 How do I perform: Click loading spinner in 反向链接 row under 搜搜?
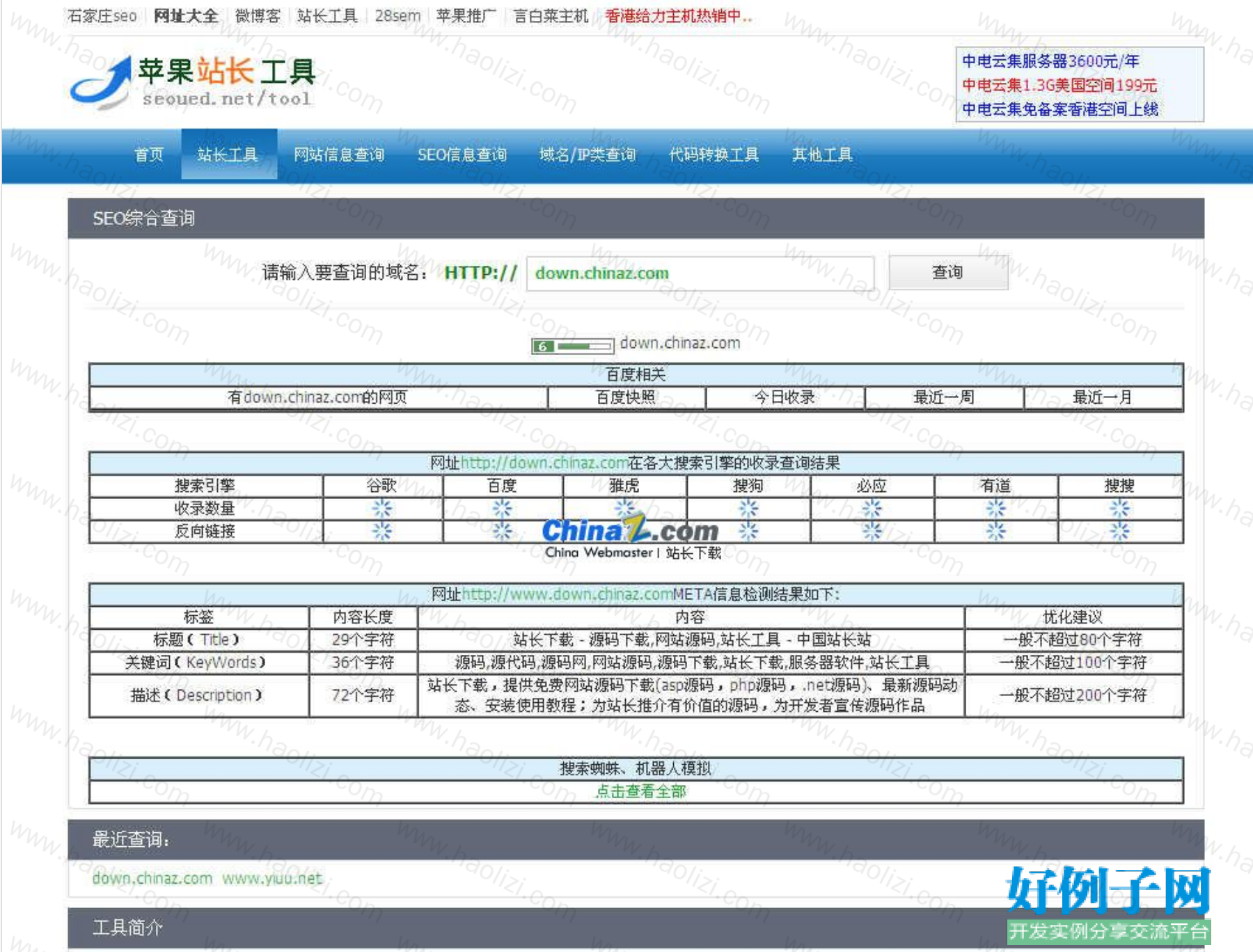tap(1119, 532)
